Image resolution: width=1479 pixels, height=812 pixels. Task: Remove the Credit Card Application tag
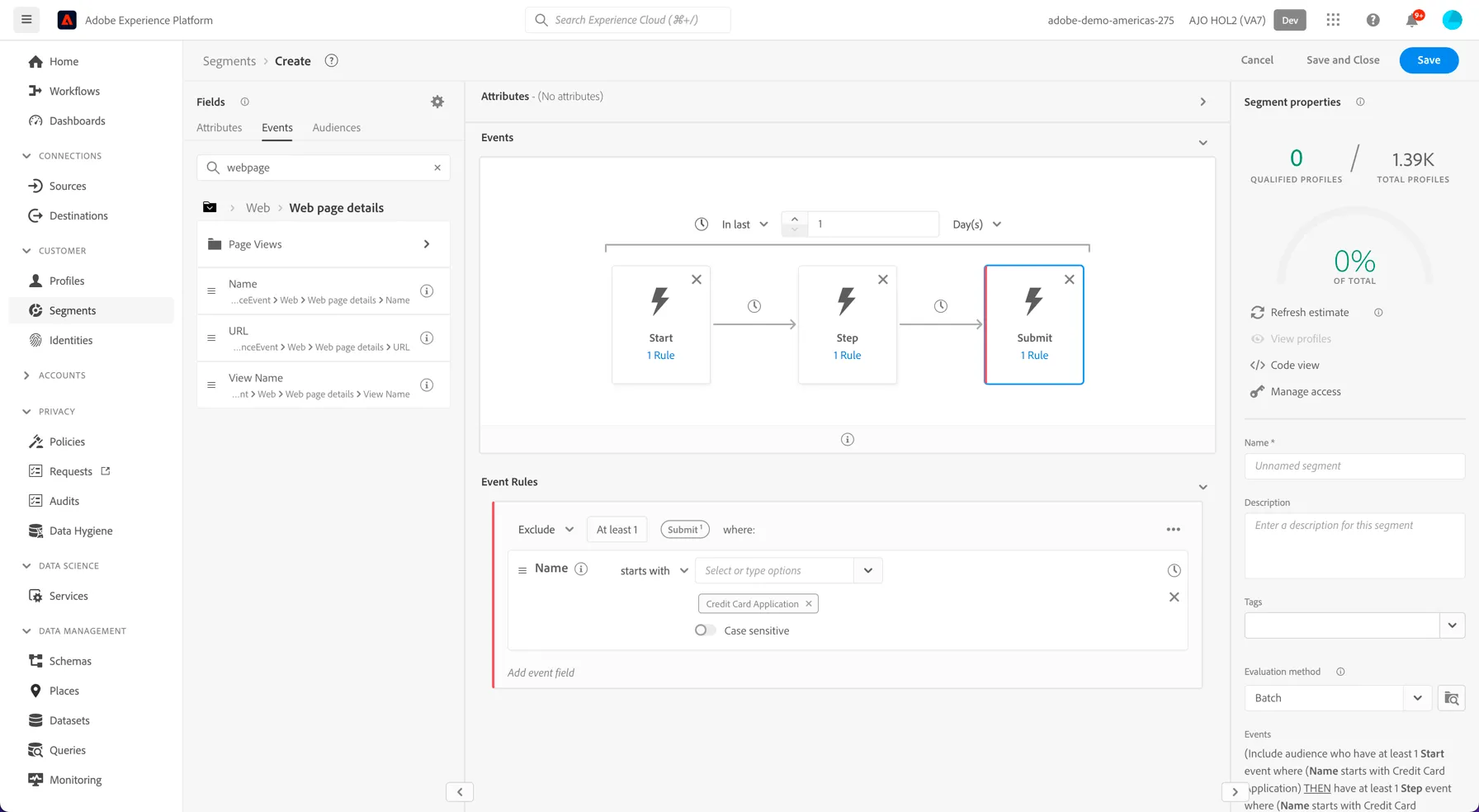(809, 604)
